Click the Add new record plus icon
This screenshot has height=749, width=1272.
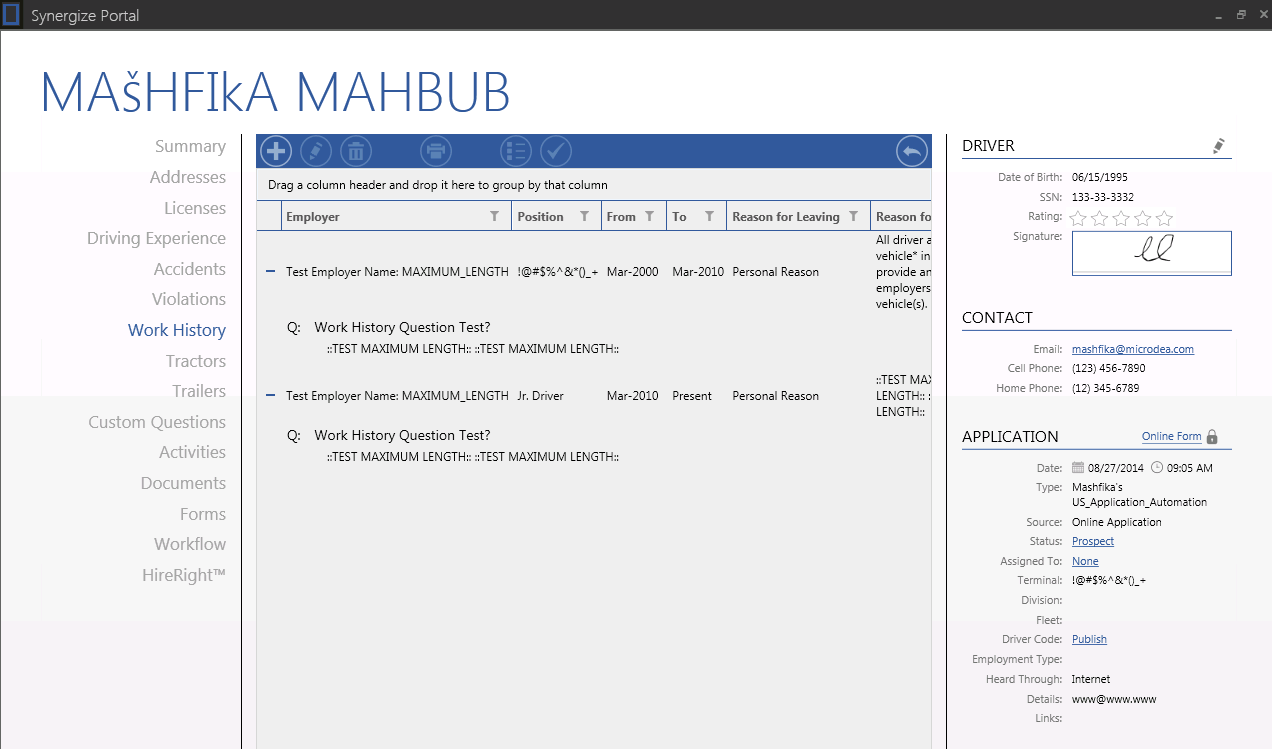coord(276,152)
